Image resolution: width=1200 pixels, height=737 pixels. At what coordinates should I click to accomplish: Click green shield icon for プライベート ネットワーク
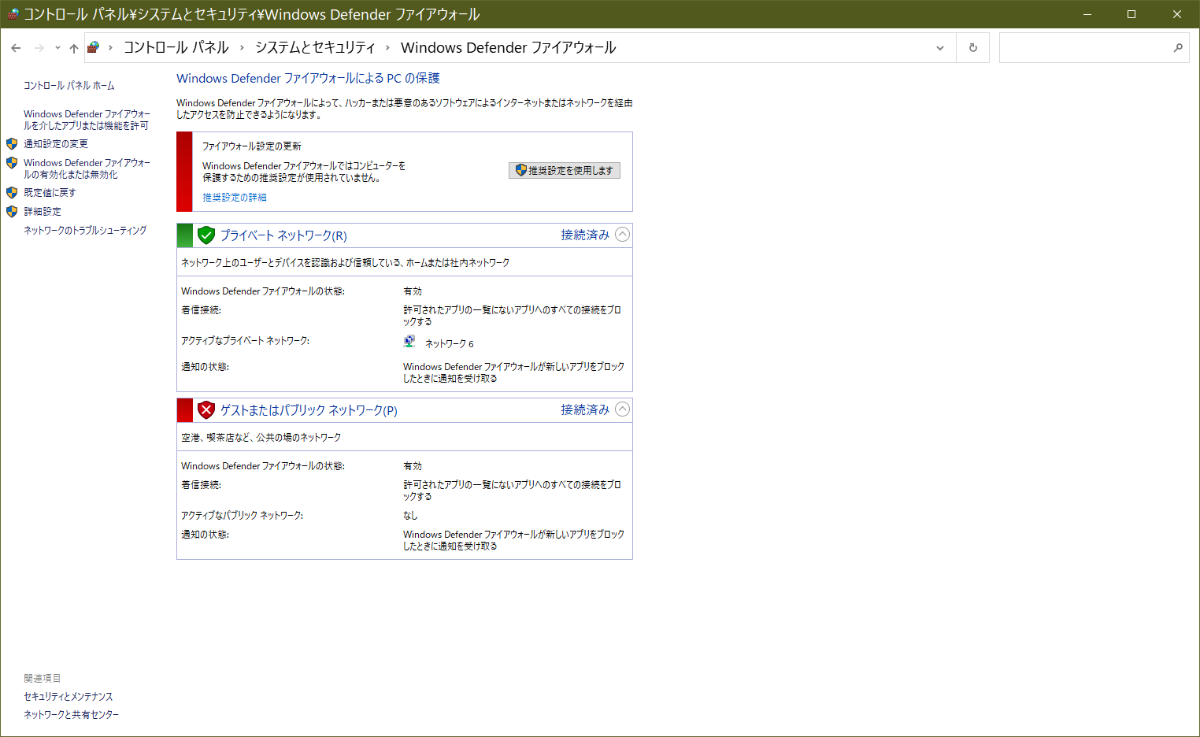pos(206,235)
